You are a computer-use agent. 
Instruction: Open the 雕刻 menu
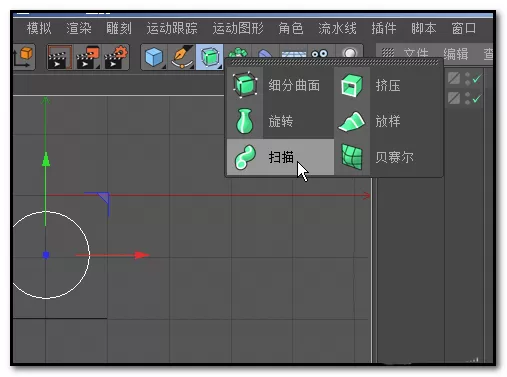(119, 28)
